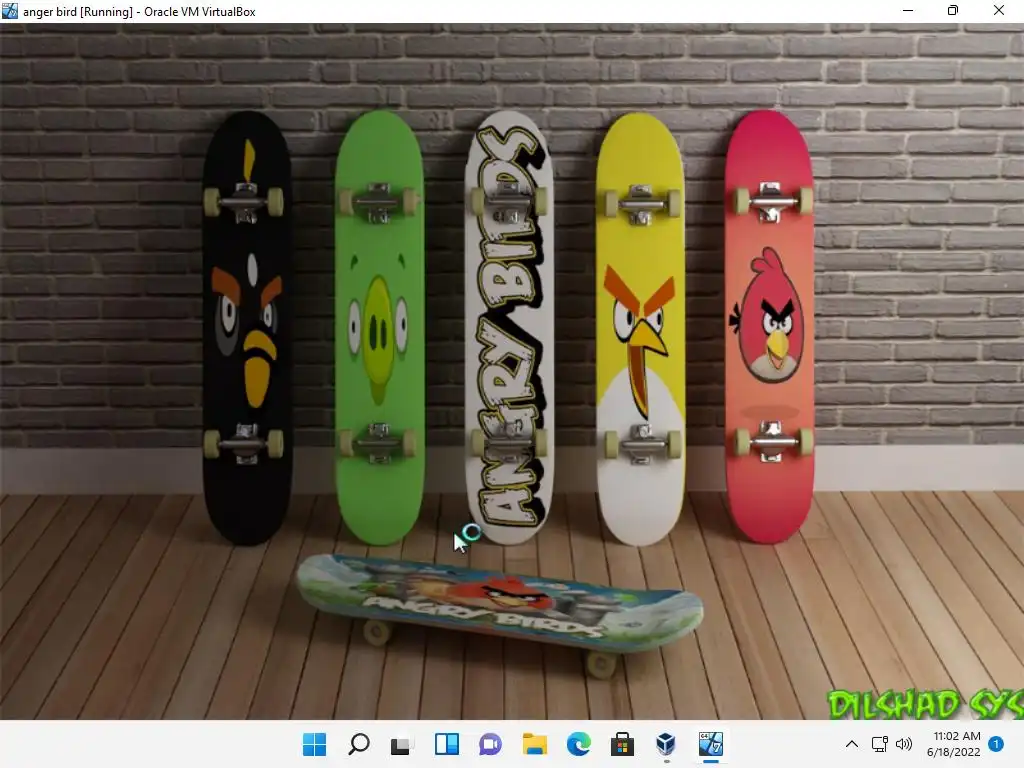The height and width of the screenshot is (768, 1024).
Task: Launch the Chat app from taskbar
Action: [490, 744]
